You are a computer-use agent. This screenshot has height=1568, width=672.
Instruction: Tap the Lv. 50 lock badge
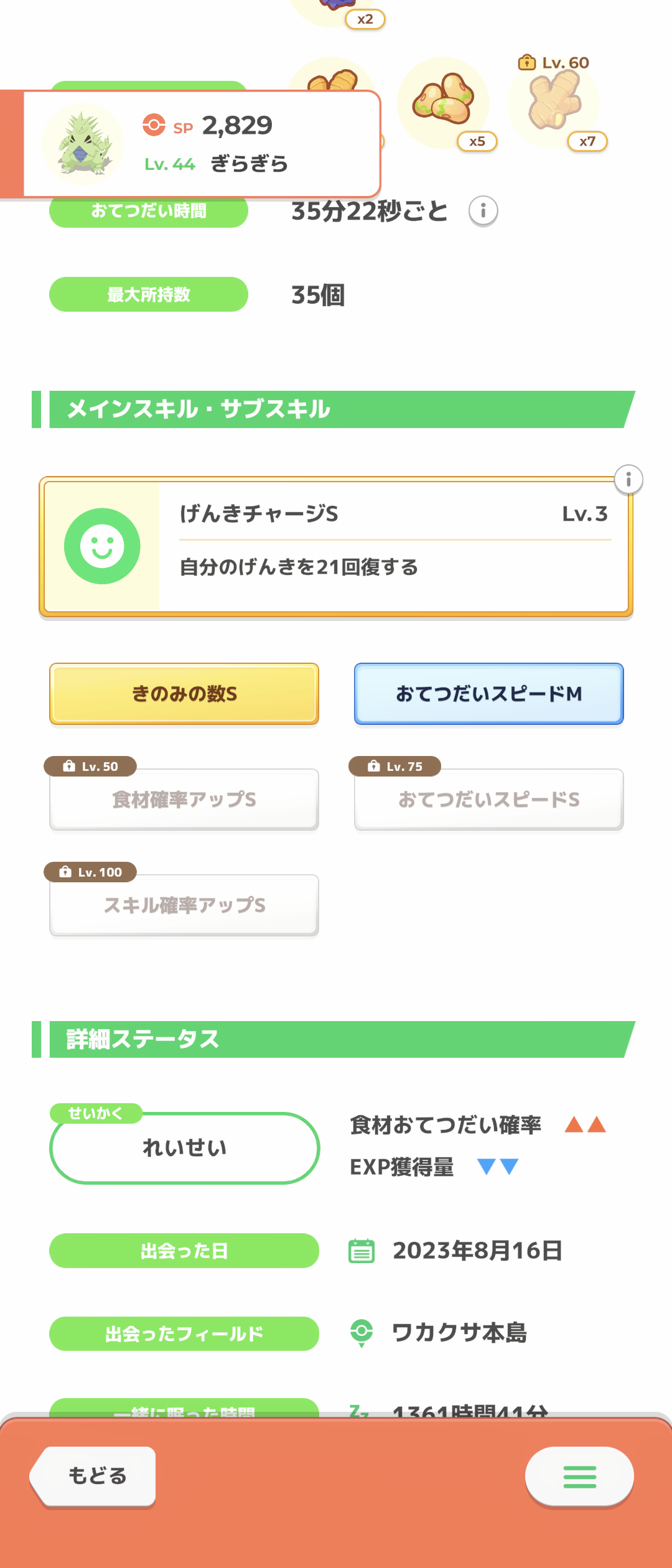pos(91,767)
